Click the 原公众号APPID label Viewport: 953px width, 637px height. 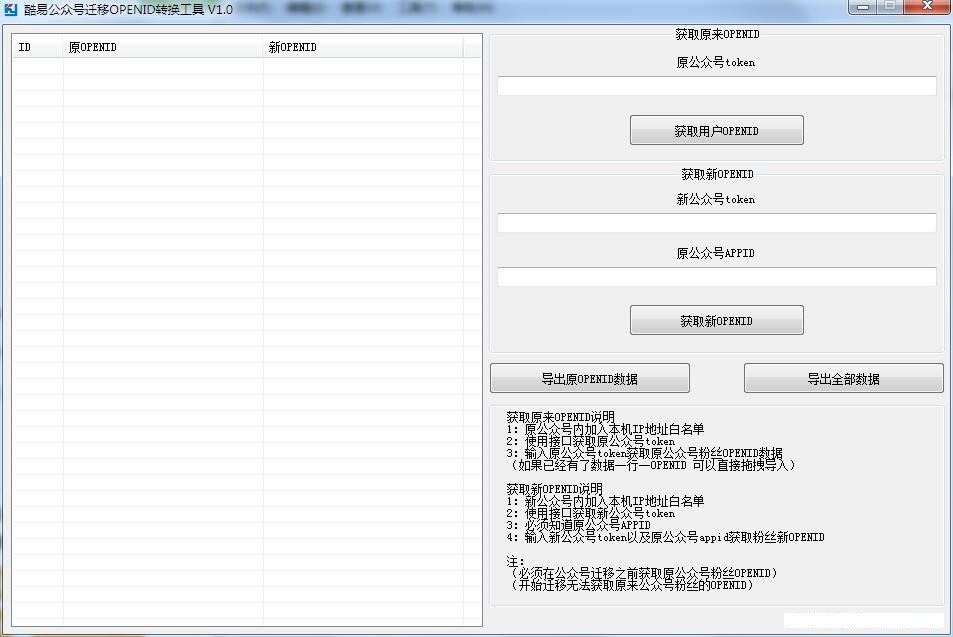tap(716, 253)
